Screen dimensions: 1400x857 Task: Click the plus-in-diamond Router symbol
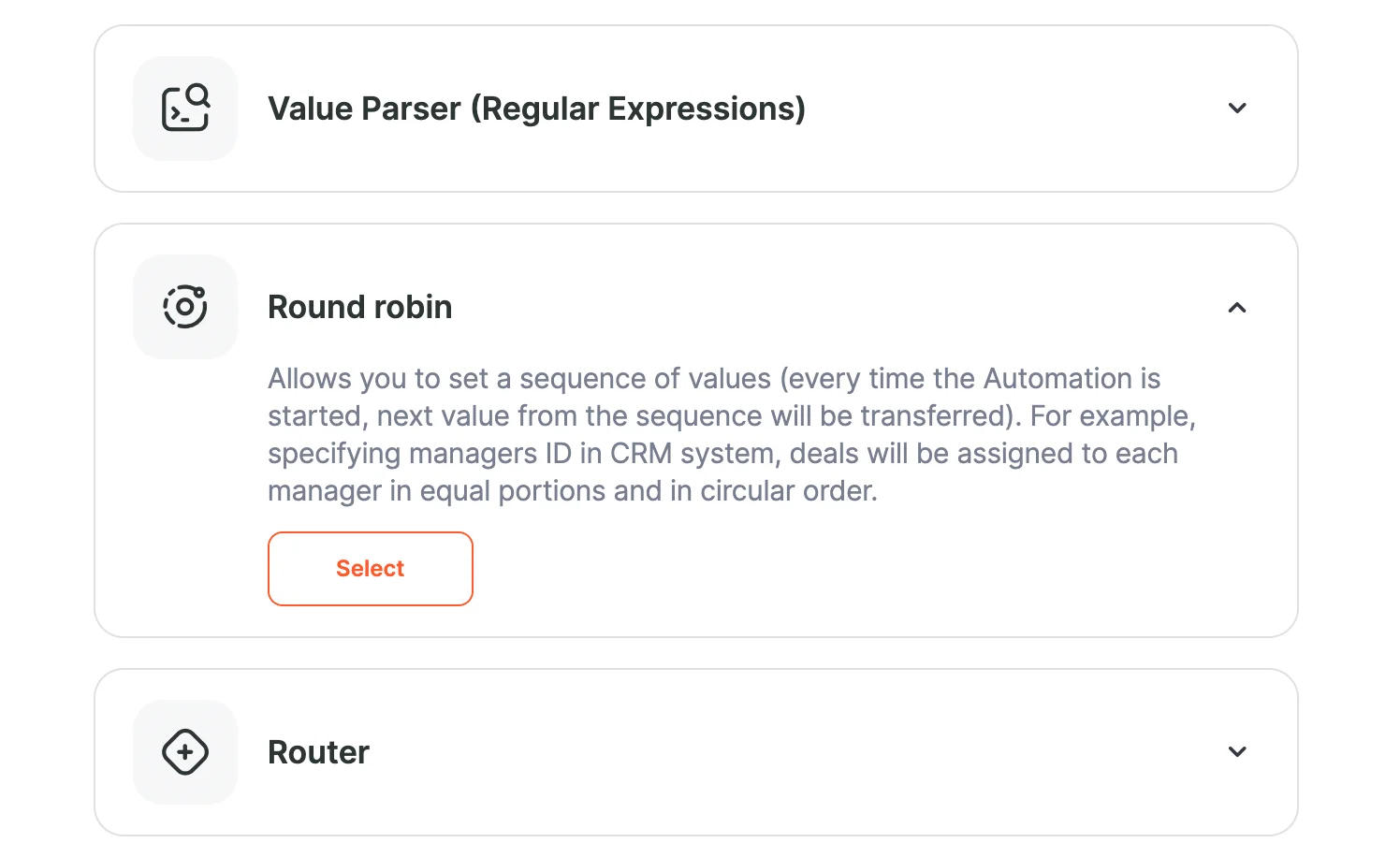click(185, 751)
